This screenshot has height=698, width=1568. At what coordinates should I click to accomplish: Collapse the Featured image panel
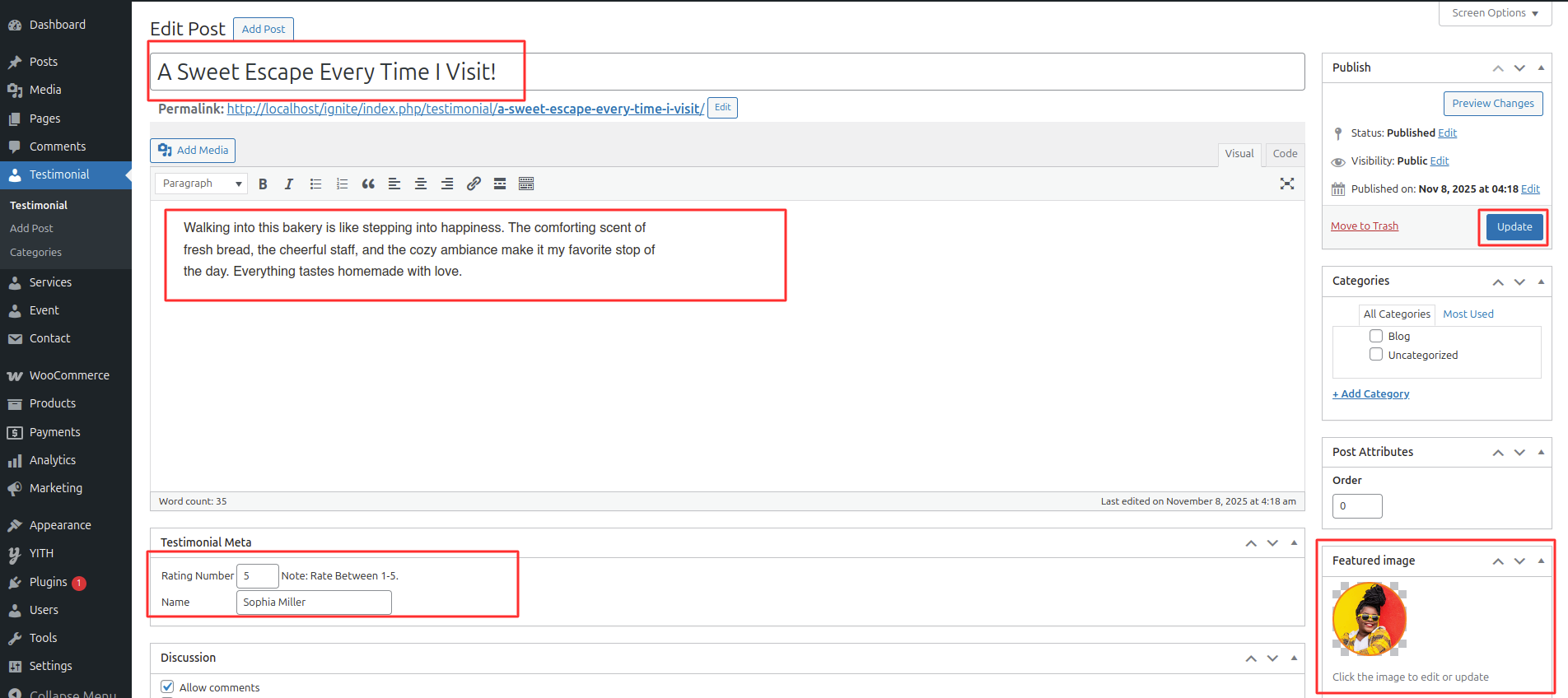(x=1541, y=561)
